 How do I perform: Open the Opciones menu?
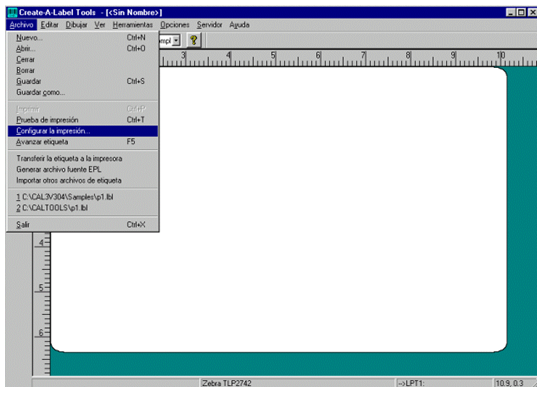click(175, 25)
